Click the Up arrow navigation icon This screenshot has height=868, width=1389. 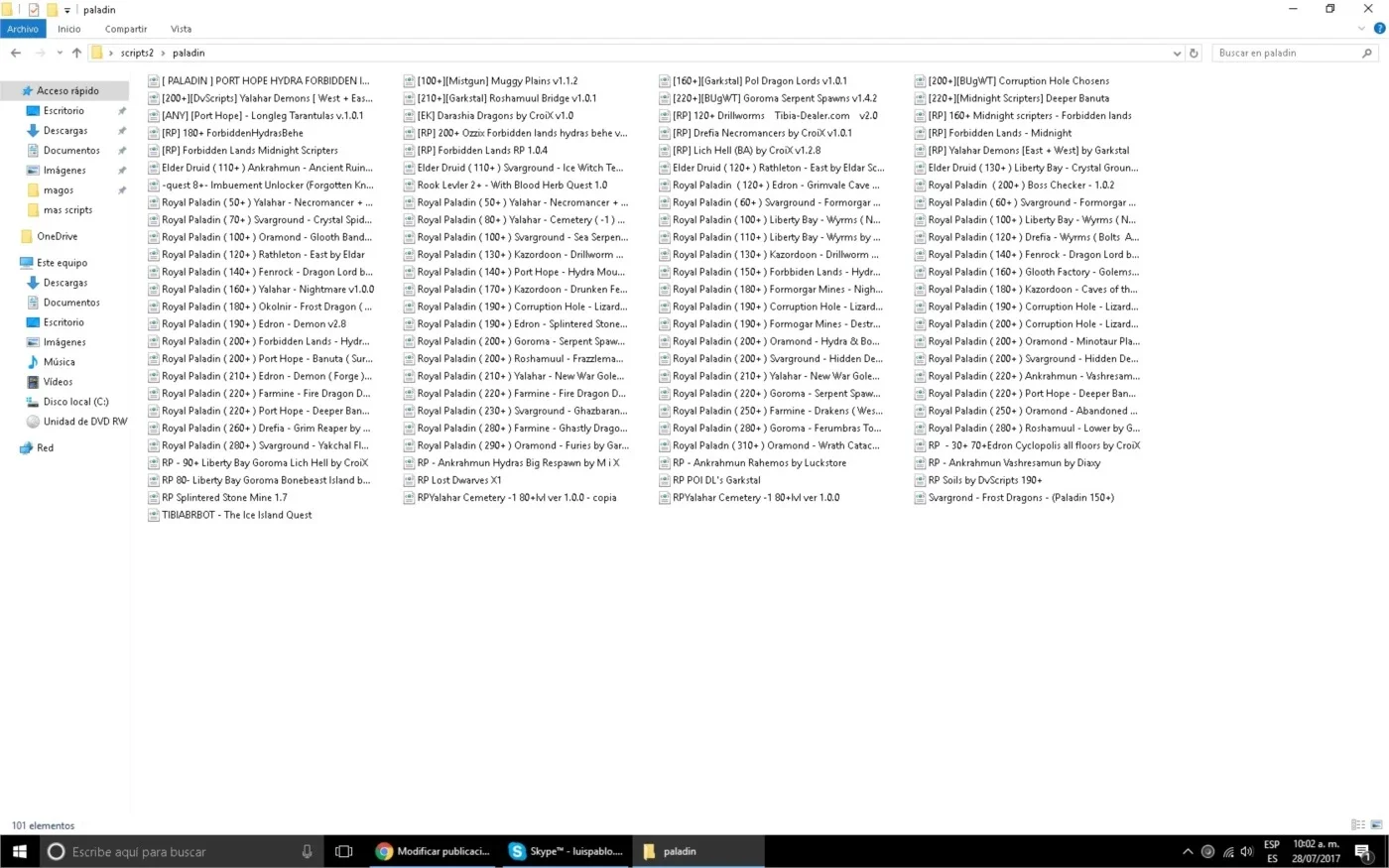pyautogui.click(x=76, y=54)
